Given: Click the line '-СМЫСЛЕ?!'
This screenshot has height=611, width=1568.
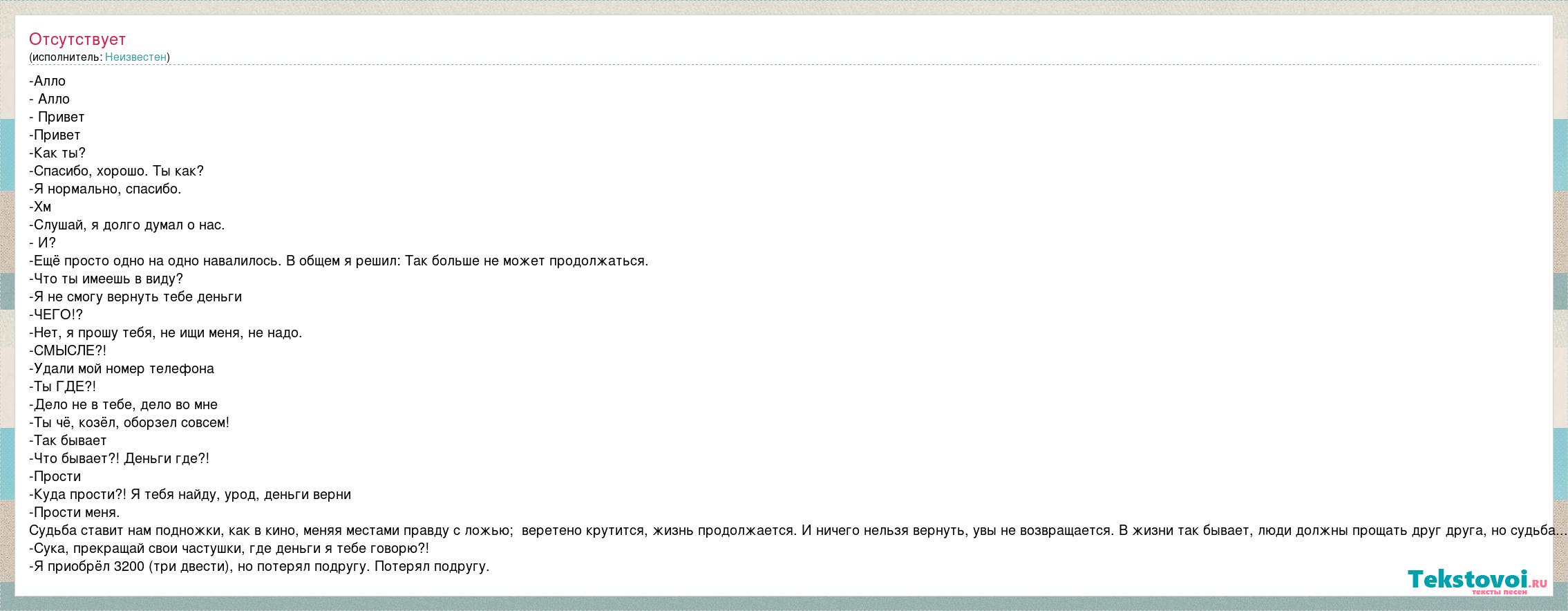Looking at the screenshot, I should [x=68, y=350].
